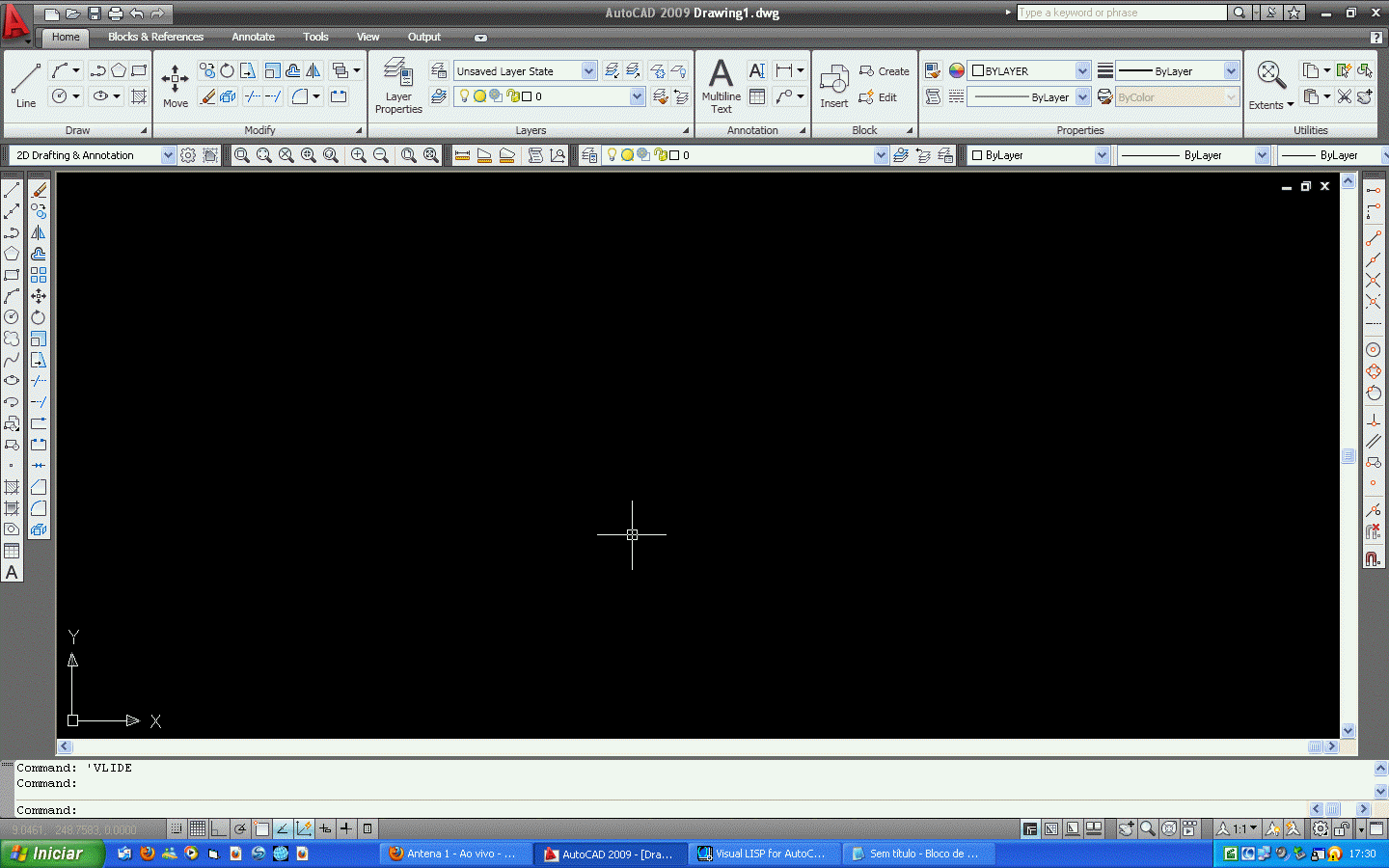Click Snap to Endpoint icon on right toolbar
The image size is (1389, 868).
pyautogui.click(x=1374, y=237)
